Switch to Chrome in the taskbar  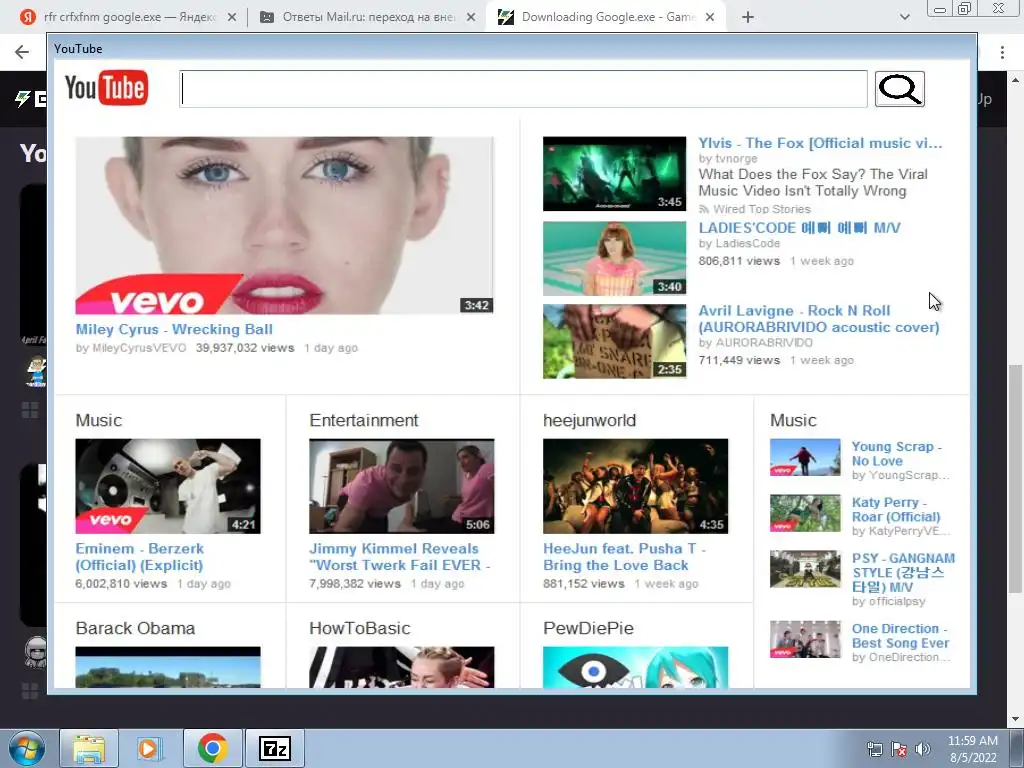point(212,748)
